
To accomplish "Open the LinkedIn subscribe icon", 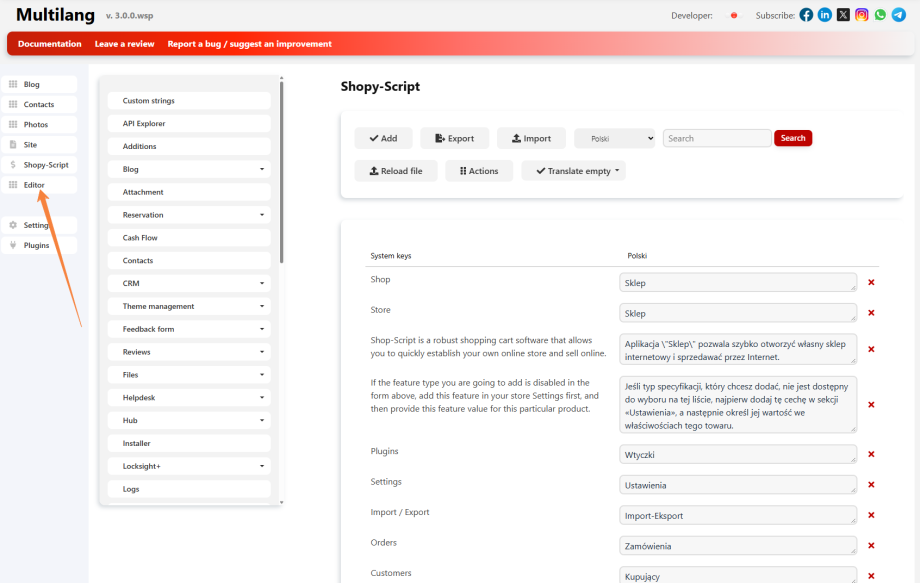I will point(824,15).
